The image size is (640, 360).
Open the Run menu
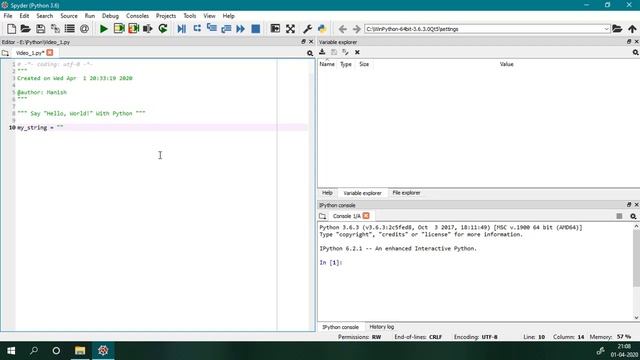(89, 16)
